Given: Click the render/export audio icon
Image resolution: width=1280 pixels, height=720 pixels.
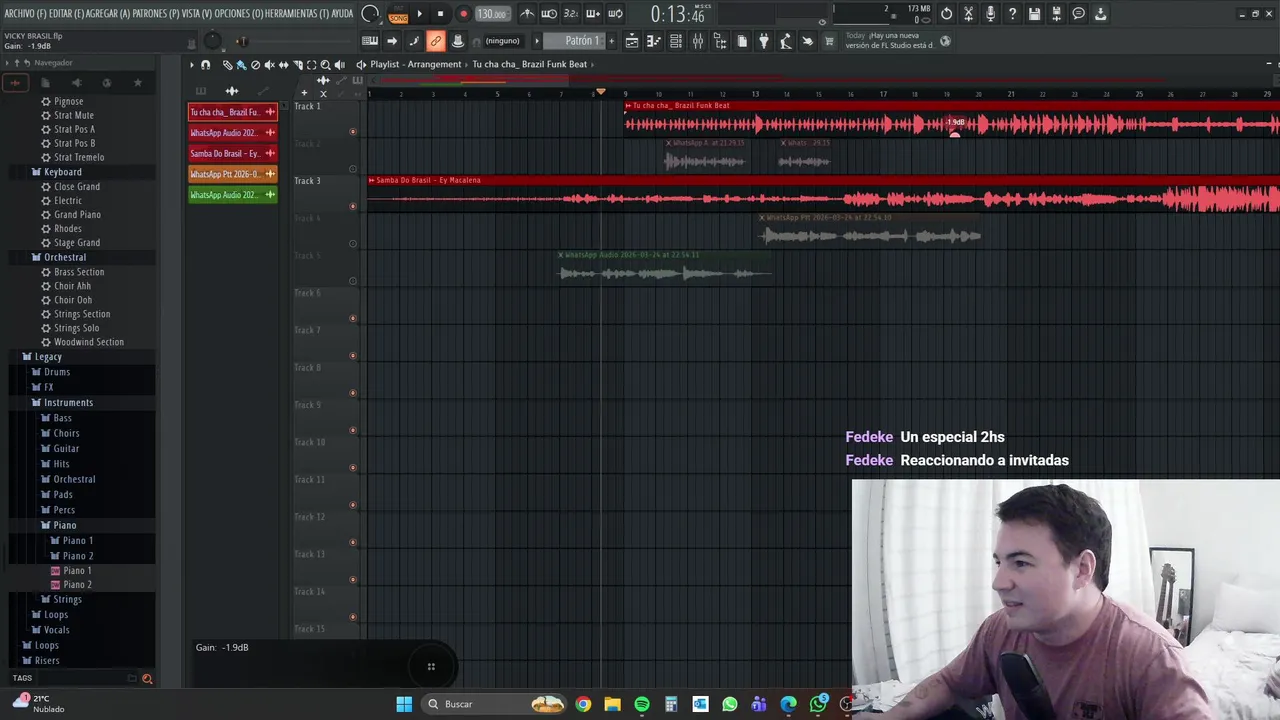Looking at the screenshot, I should pyautogui.click(x=1056, y=14).
